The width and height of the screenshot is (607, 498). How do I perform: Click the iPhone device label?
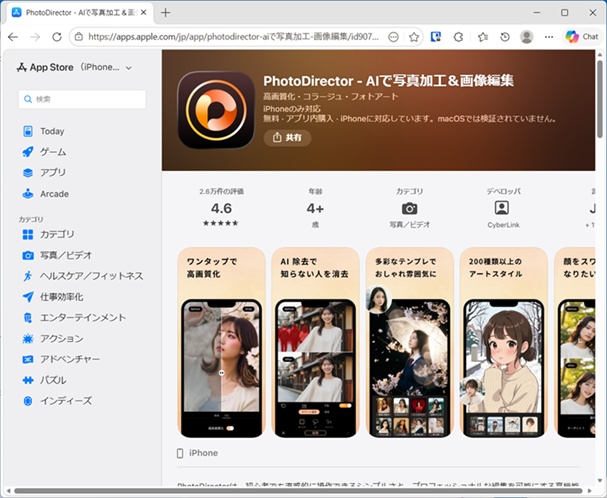coord(203,453)
